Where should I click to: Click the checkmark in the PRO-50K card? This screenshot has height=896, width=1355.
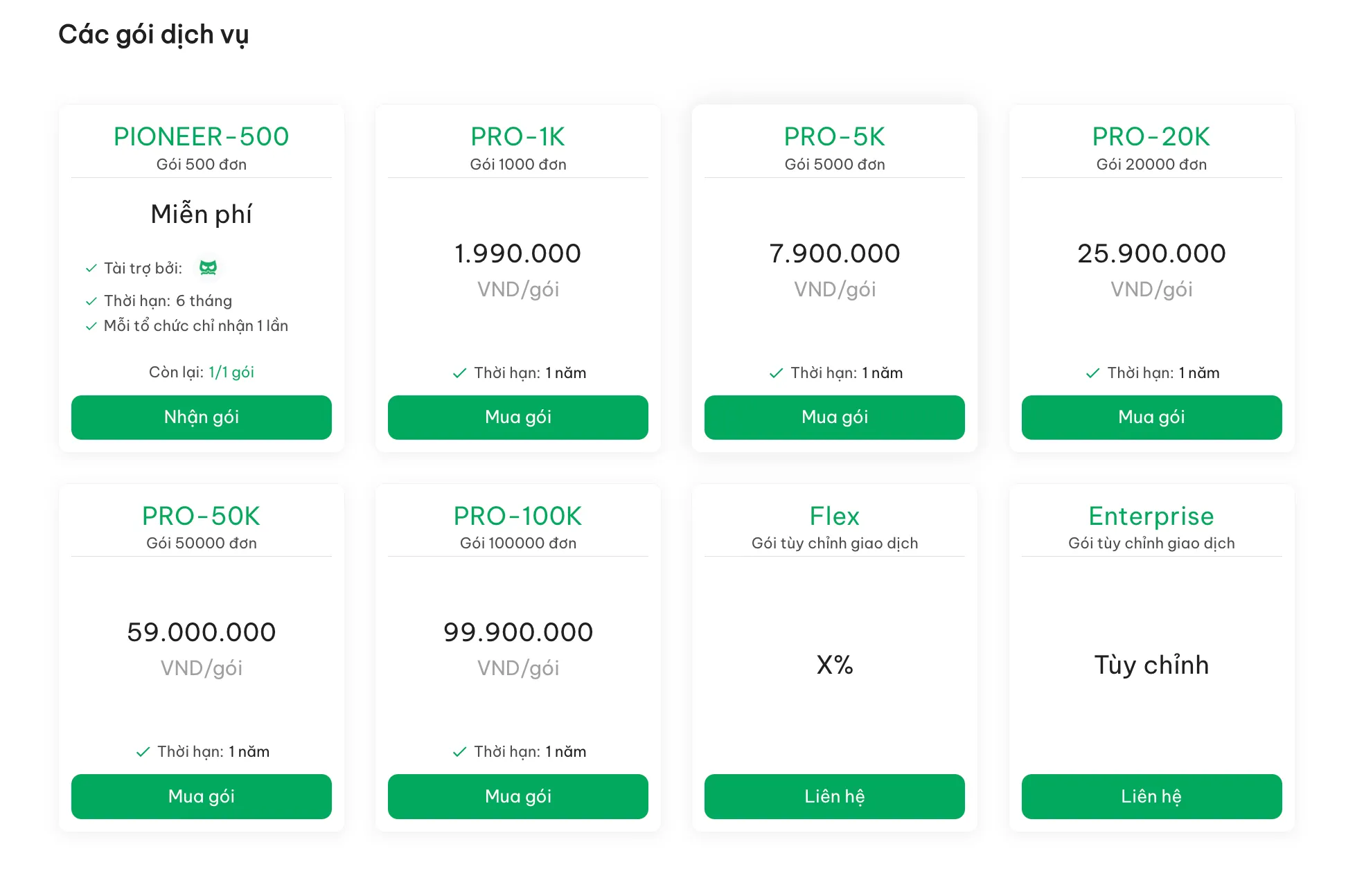(x=143, y=752)
